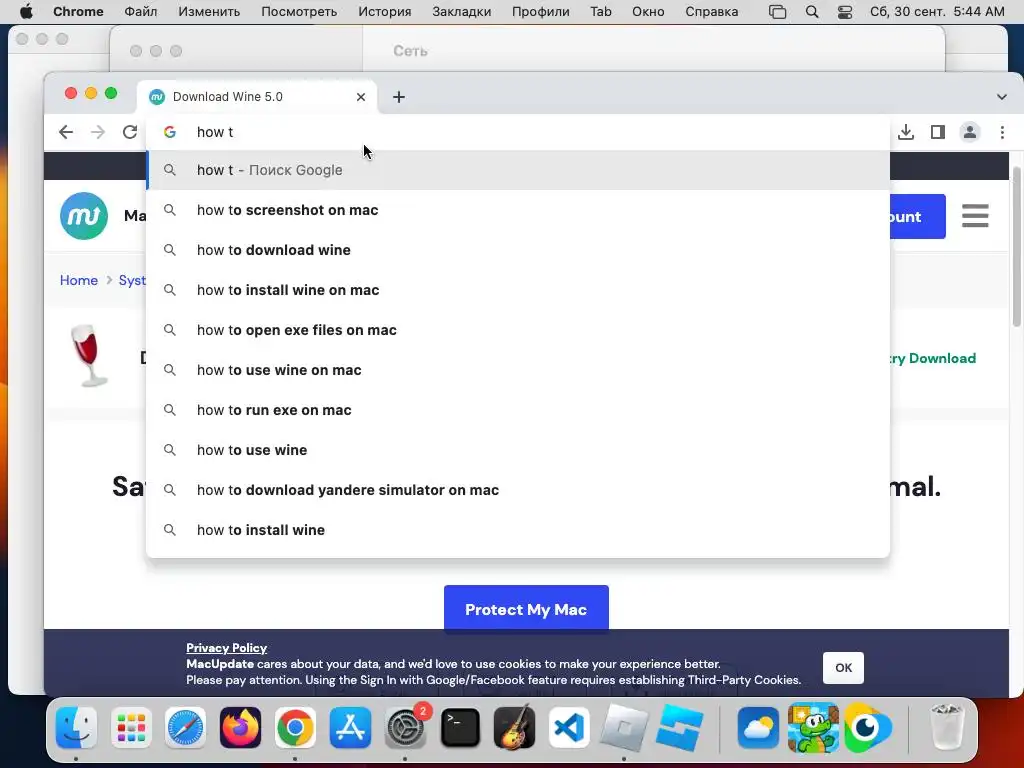Open the Chrome profile avatar

[970, 132]
